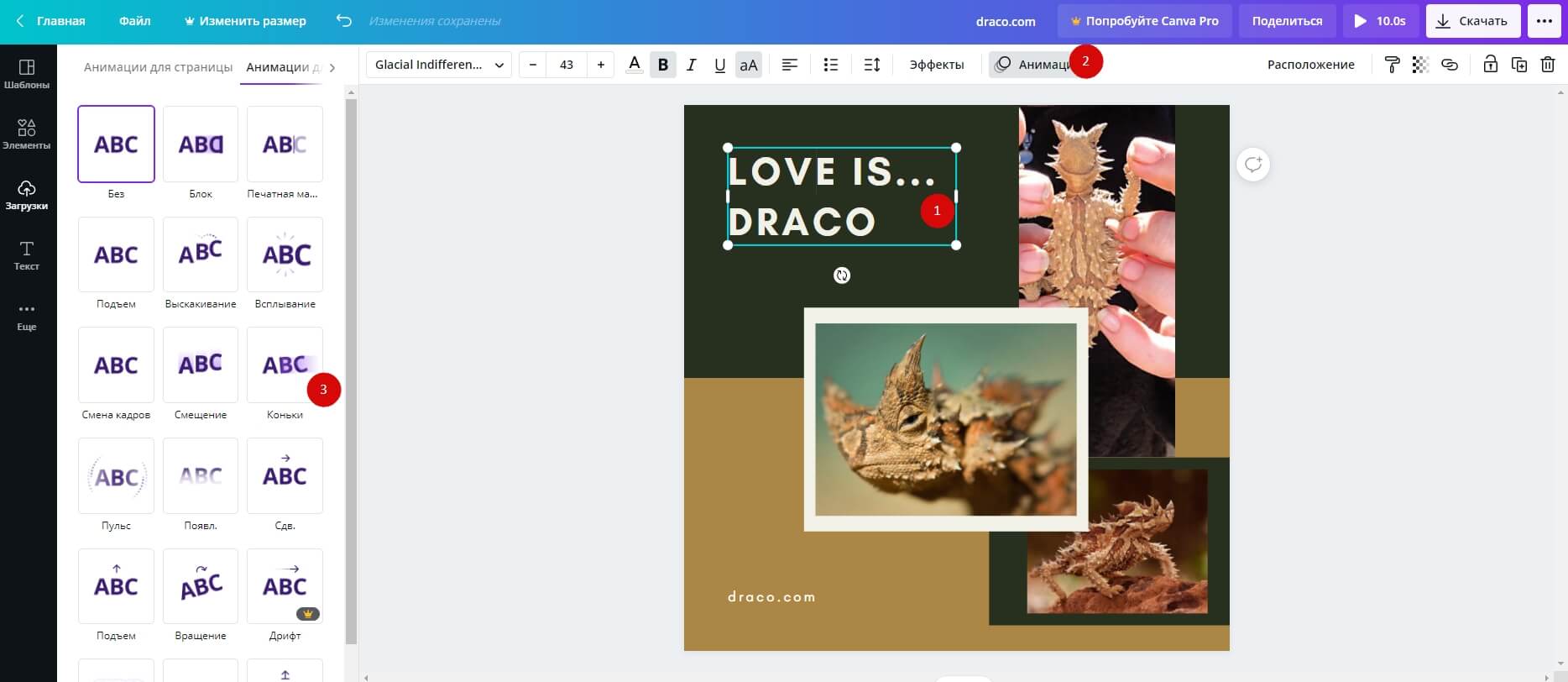Viewport: 1568px width, 682px height.
Task: Click the bulleted list icon
Action: pyautogui.click(x=831, y=65)
